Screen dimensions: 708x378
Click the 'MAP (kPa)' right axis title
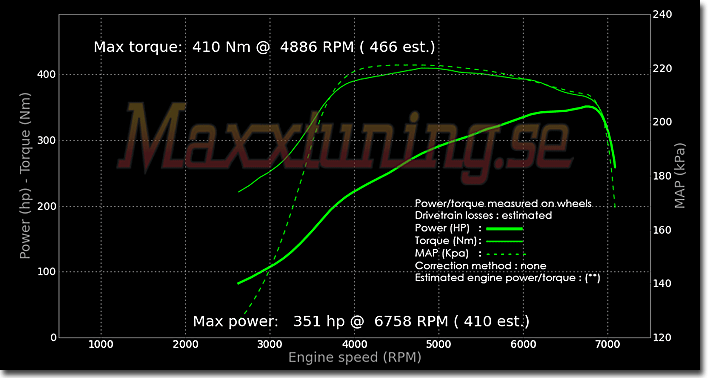point(680,176)
